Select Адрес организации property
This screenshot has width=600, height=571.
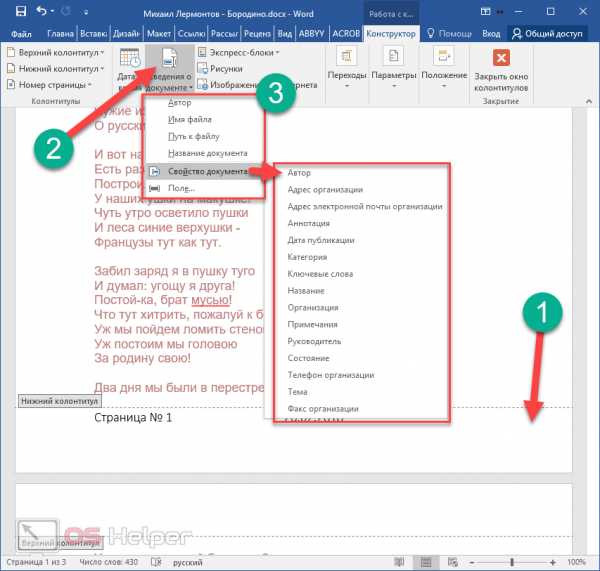click(x=325, y=189)
